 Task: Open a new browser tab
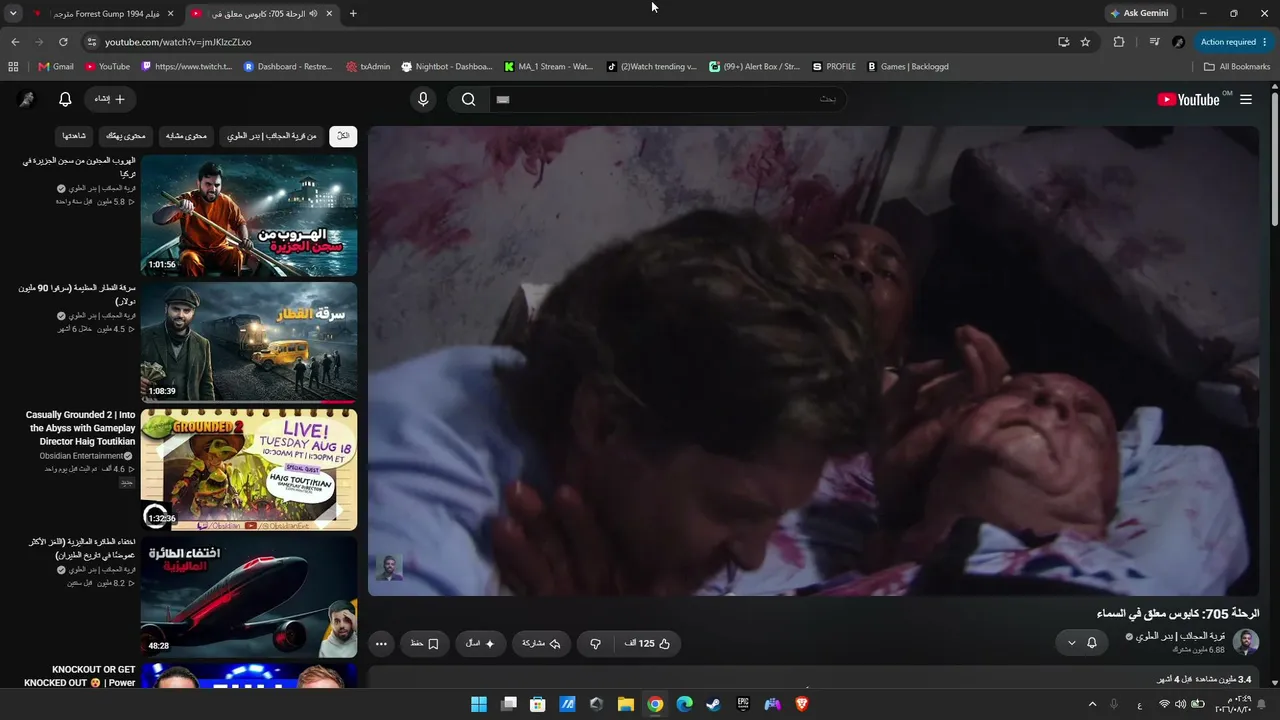(x=353, y=14)
